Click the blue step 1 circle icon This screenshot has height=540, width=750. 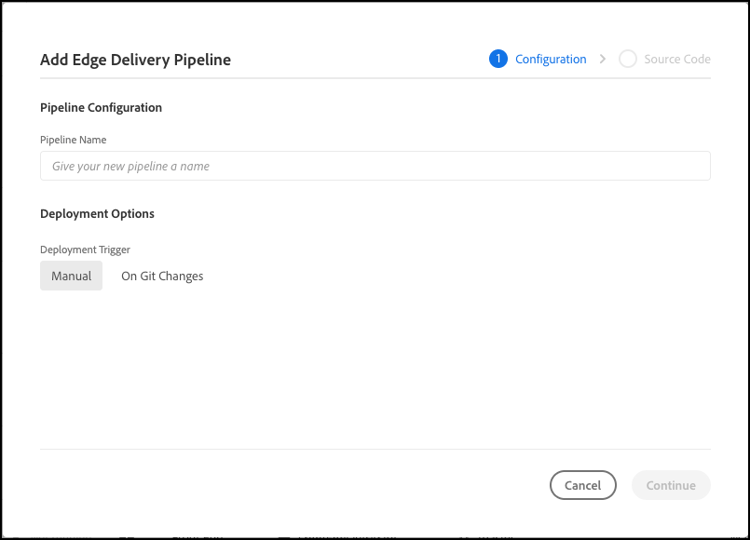tap(498, 59)
